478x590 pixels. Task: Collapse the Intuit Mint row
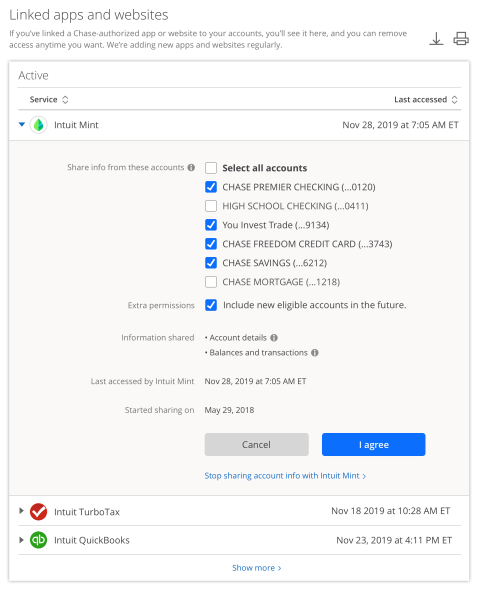[x=22, y=124]
